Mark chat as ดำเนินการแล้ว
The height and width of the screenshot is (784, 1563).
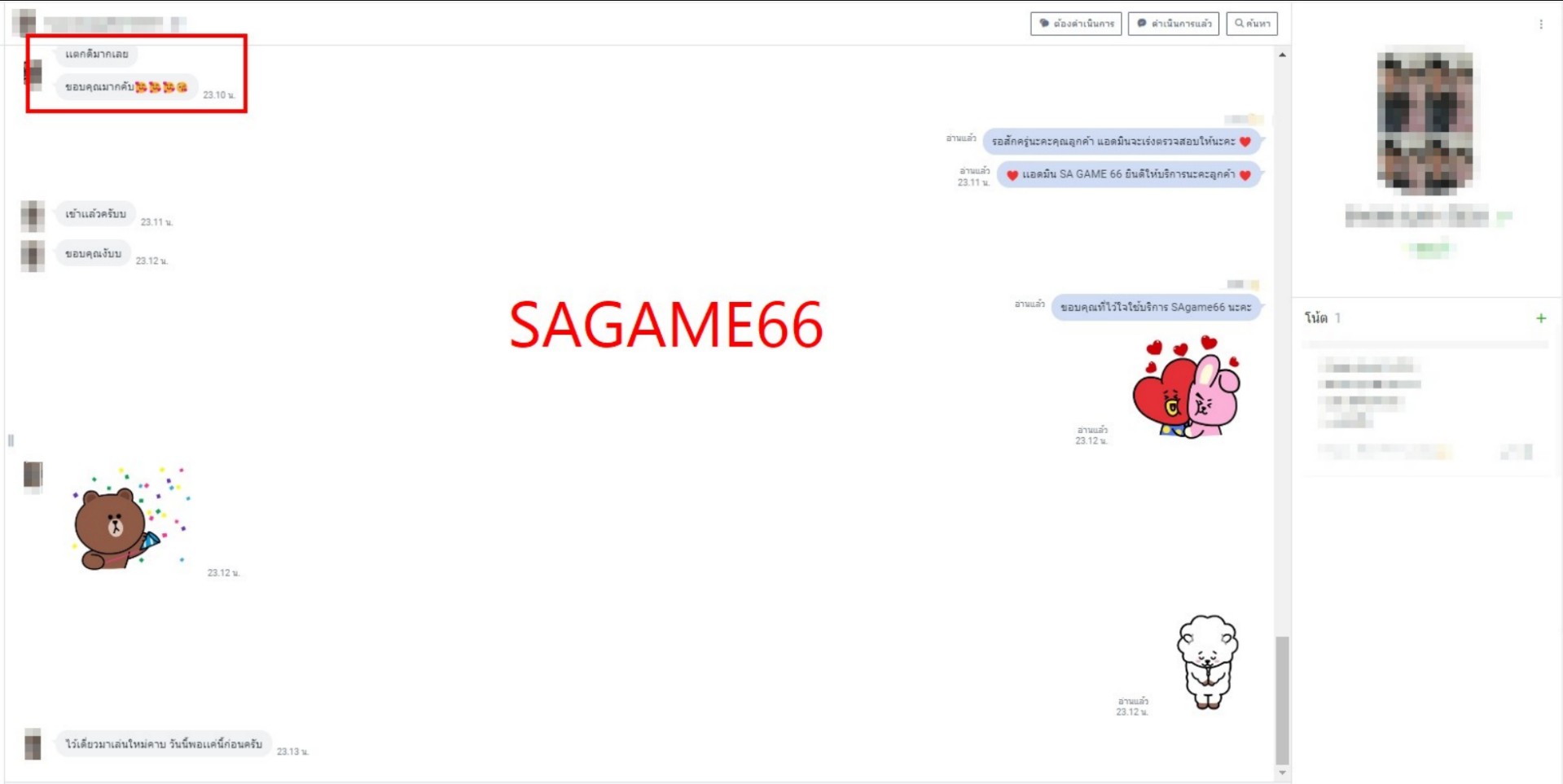click(1173, 24)
